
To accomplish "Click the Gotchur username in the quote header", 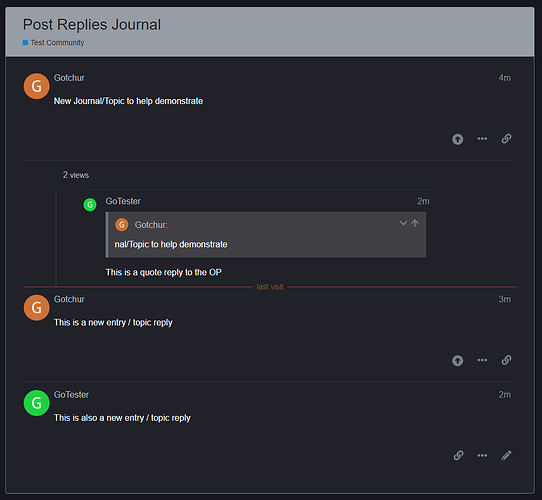I will pyautogui.click(x=151, y=225).
